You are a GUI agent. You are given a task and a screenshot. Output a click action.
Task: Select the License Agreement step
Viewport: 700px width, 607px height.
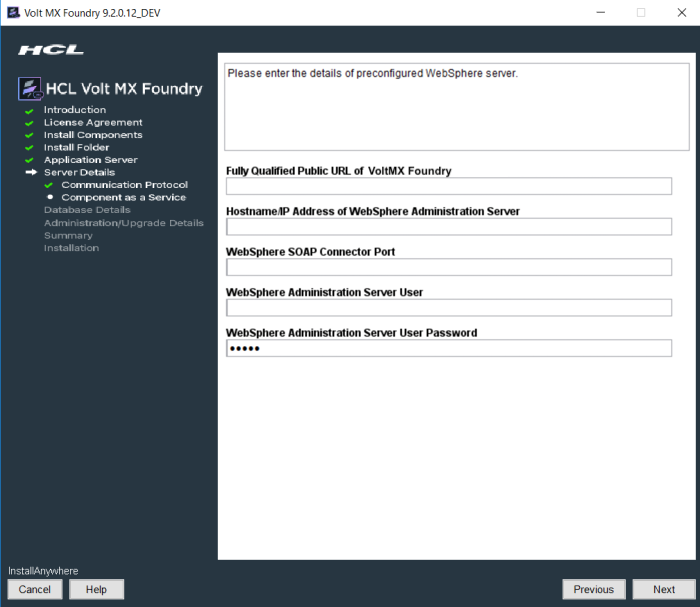[x=93, y=122]
